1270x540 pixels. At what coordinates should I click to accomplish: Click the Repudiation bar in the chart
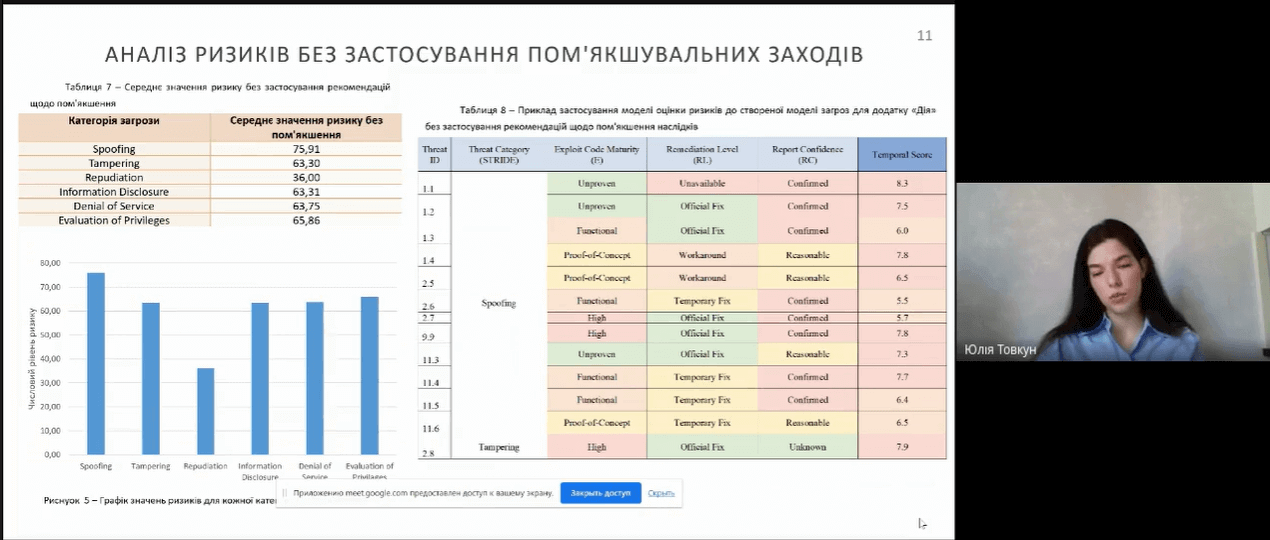(205, 410)
